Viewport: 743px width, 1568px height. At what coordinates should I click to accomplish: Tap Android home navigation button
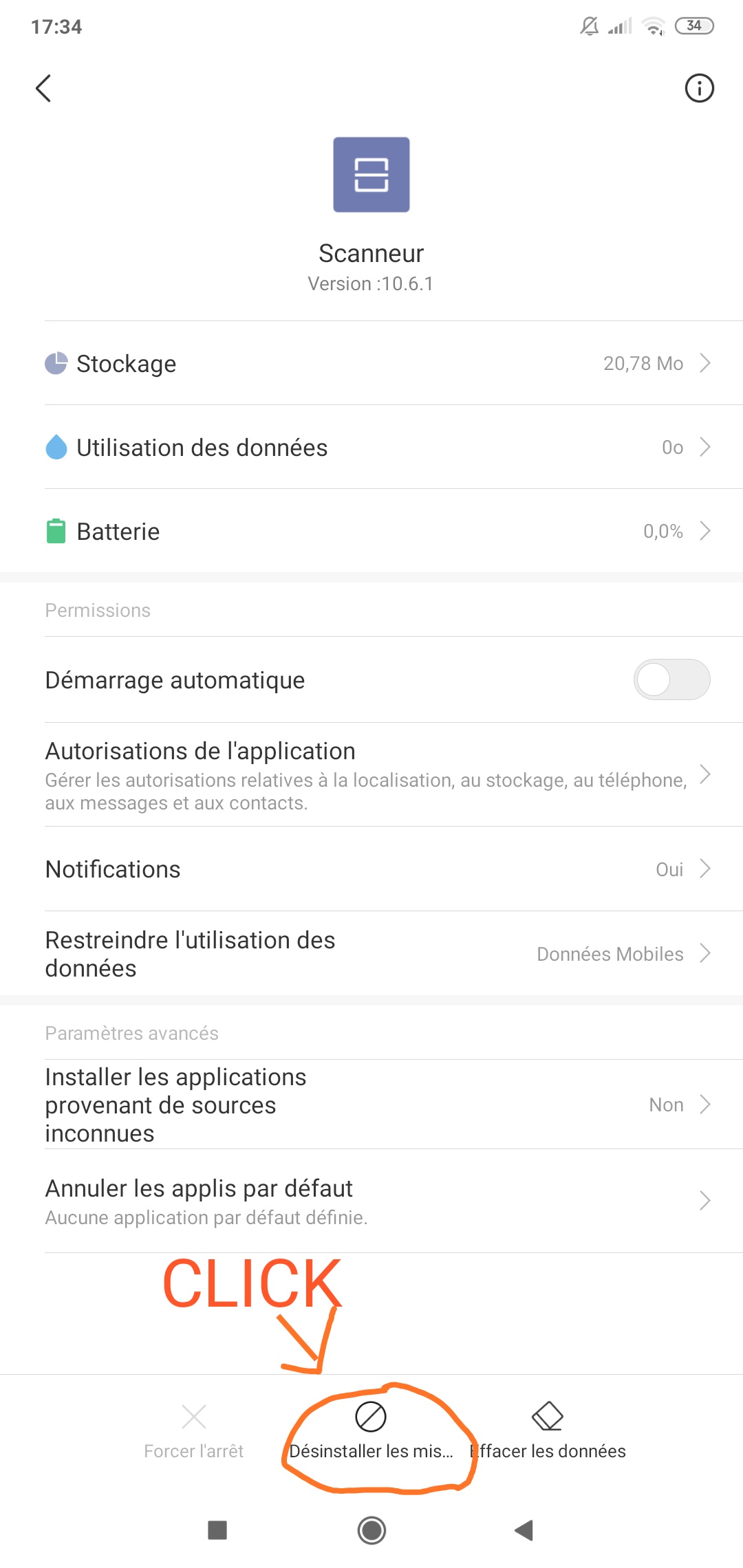tap(371, 1530)
